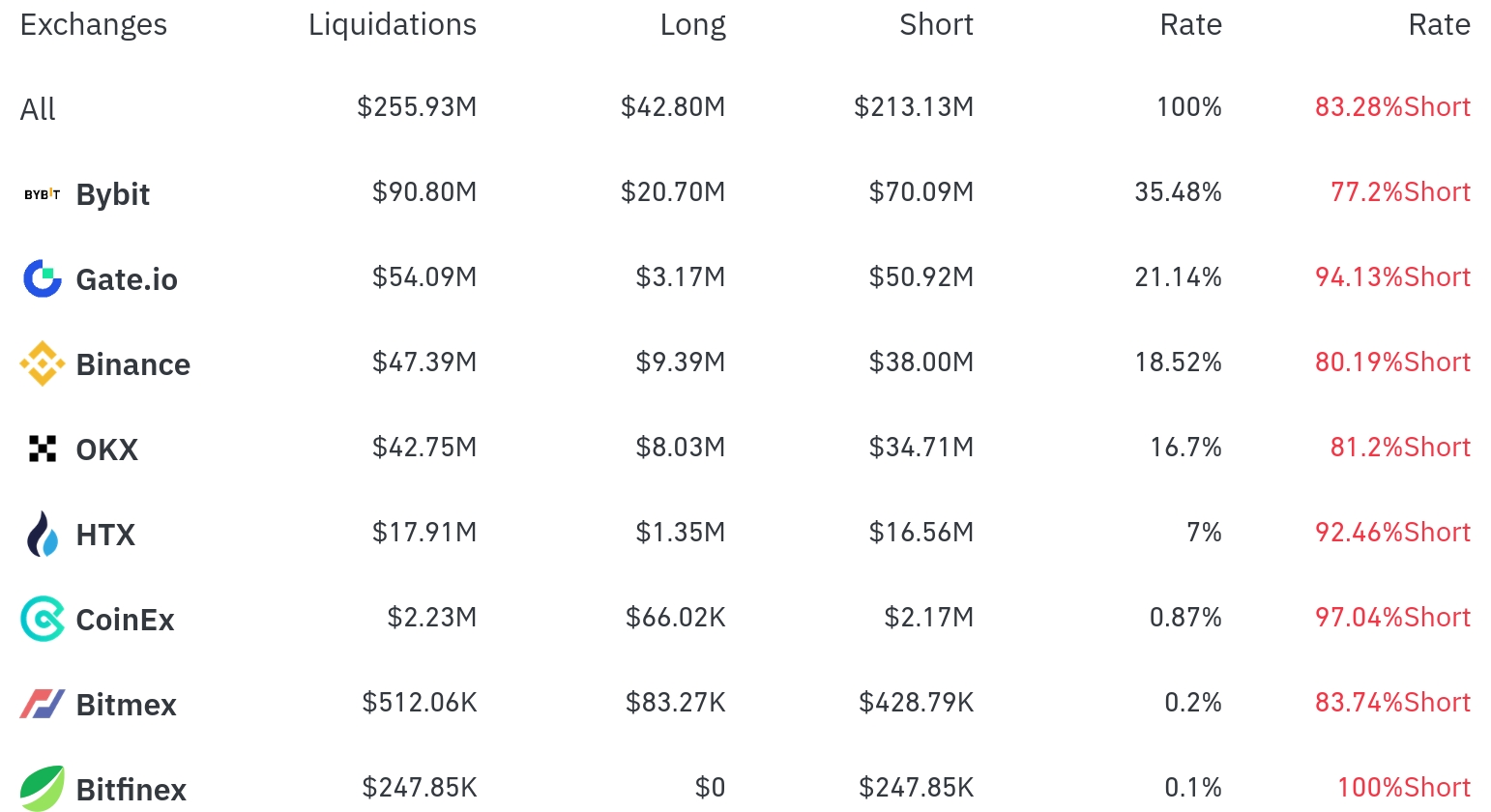Click the OKX exchange name
Image resolution: width=1491 pixels, height=812 pixels.
pos(107,449)
